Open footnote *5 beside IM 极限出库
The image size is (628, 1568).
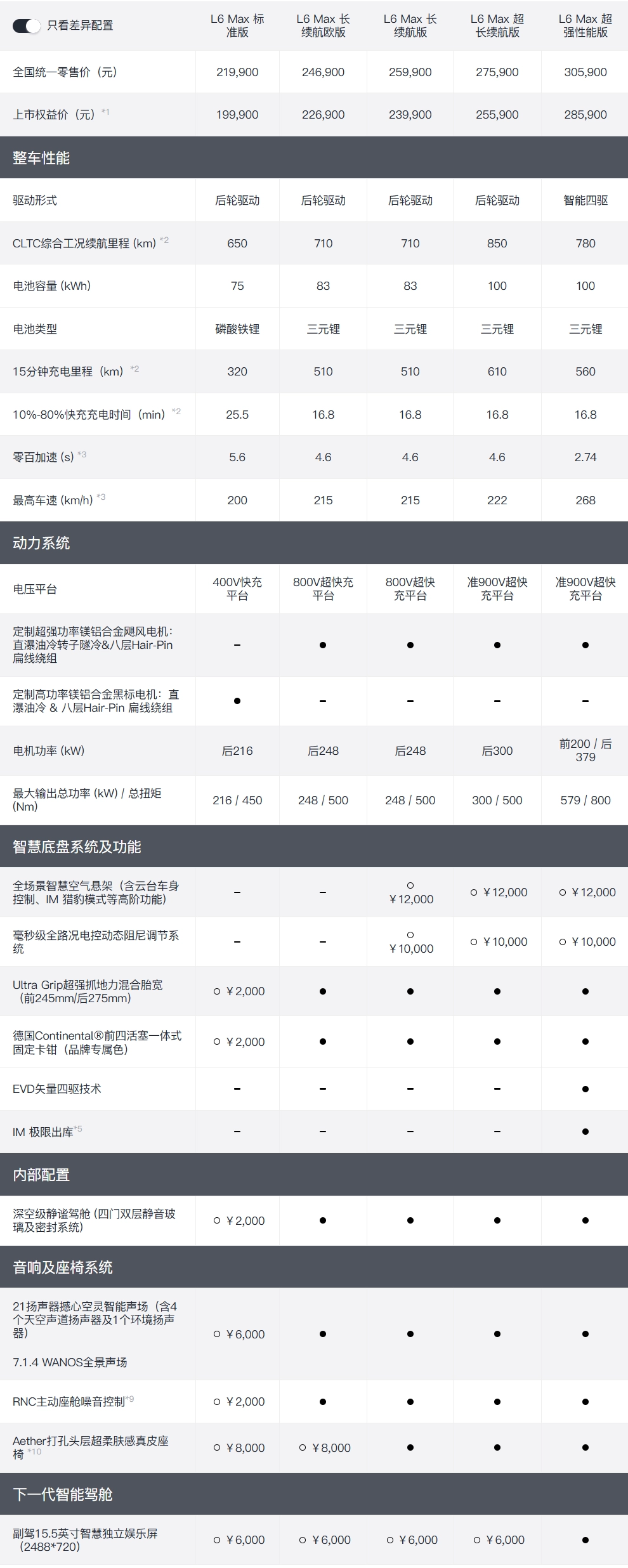point(78,1129)
